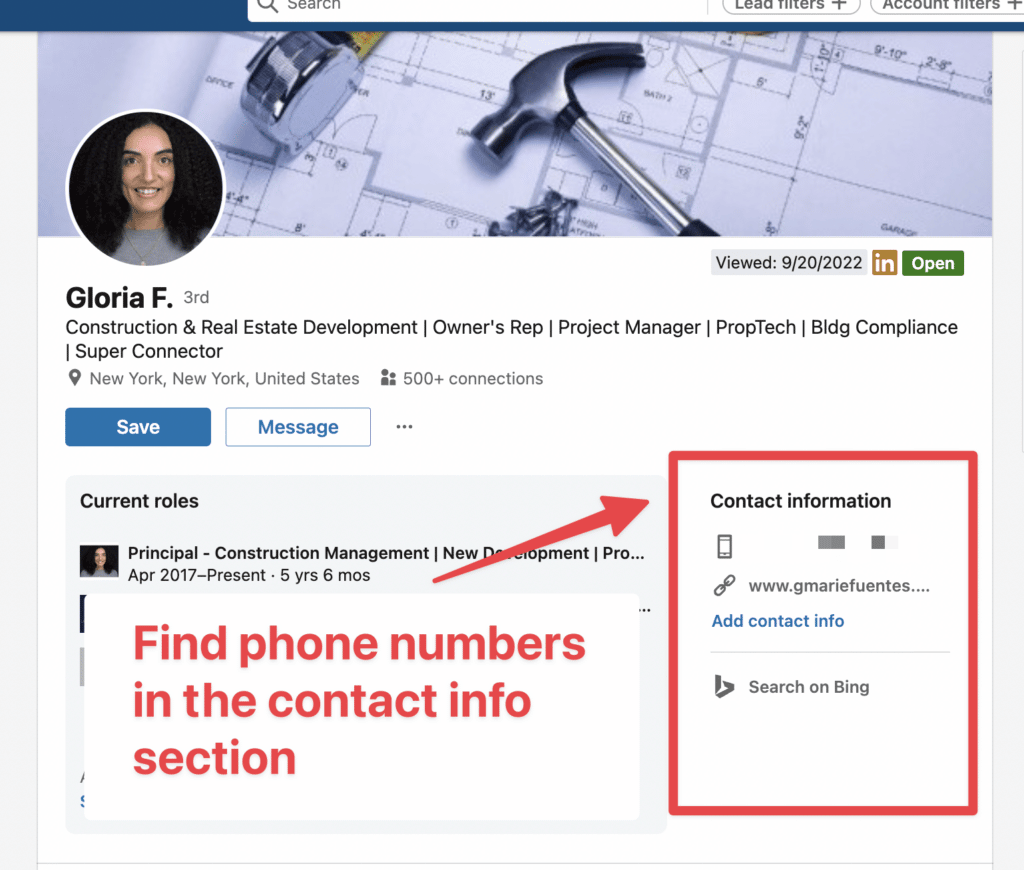Click the orange LinkedIn badge icon
This screenshot has width=1024, height=870.
point(884,262)
